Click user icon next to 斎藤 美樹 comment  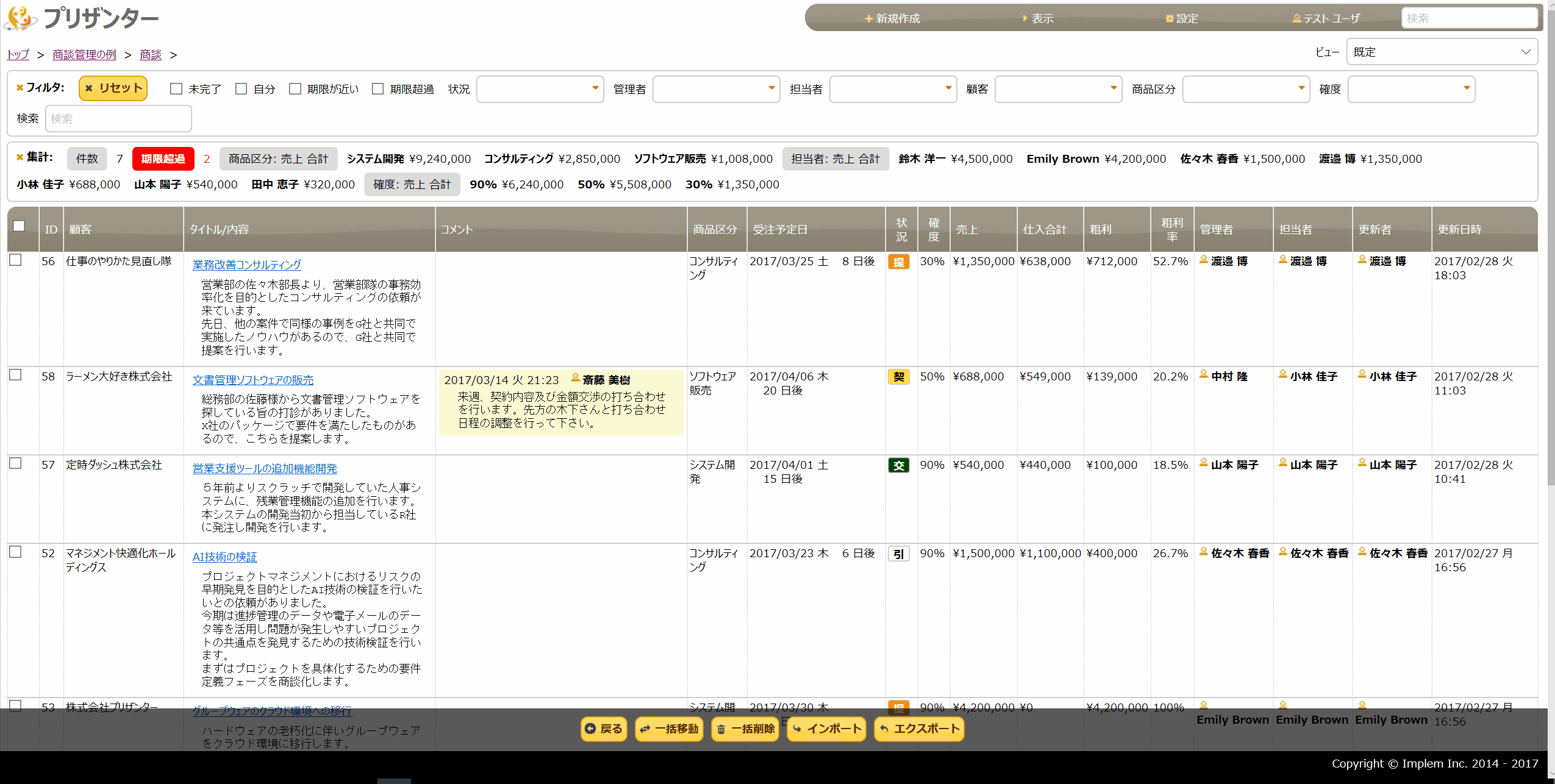click(575, 378)
